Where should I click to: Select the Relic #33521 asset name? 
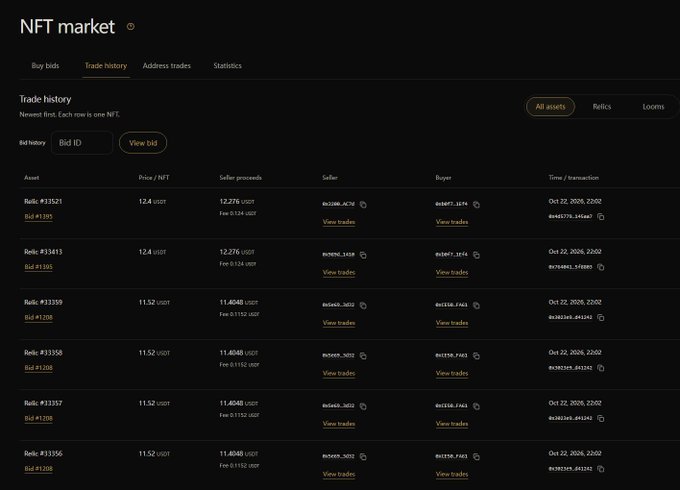(x=43, y=201)
